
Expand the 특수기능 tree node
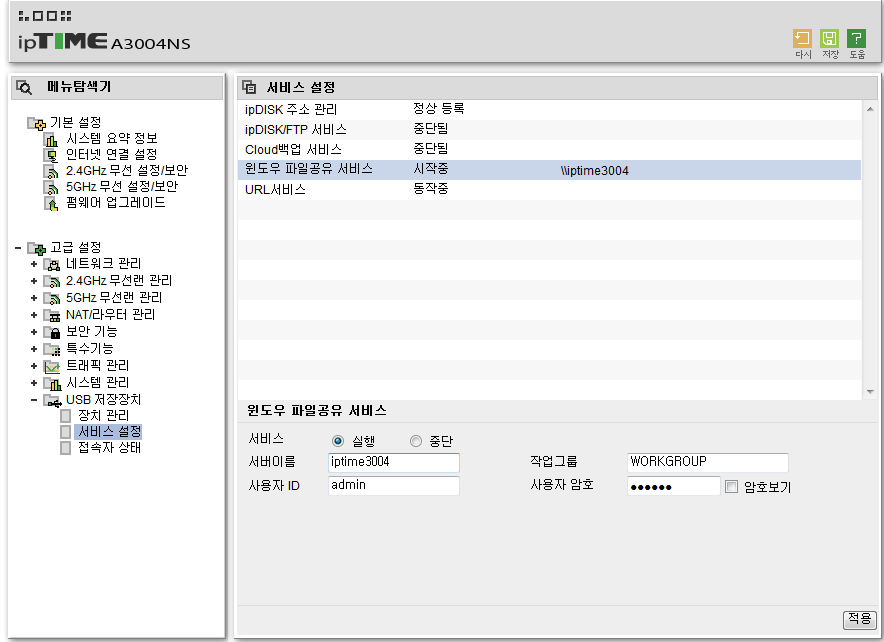[x=34, y=349]
